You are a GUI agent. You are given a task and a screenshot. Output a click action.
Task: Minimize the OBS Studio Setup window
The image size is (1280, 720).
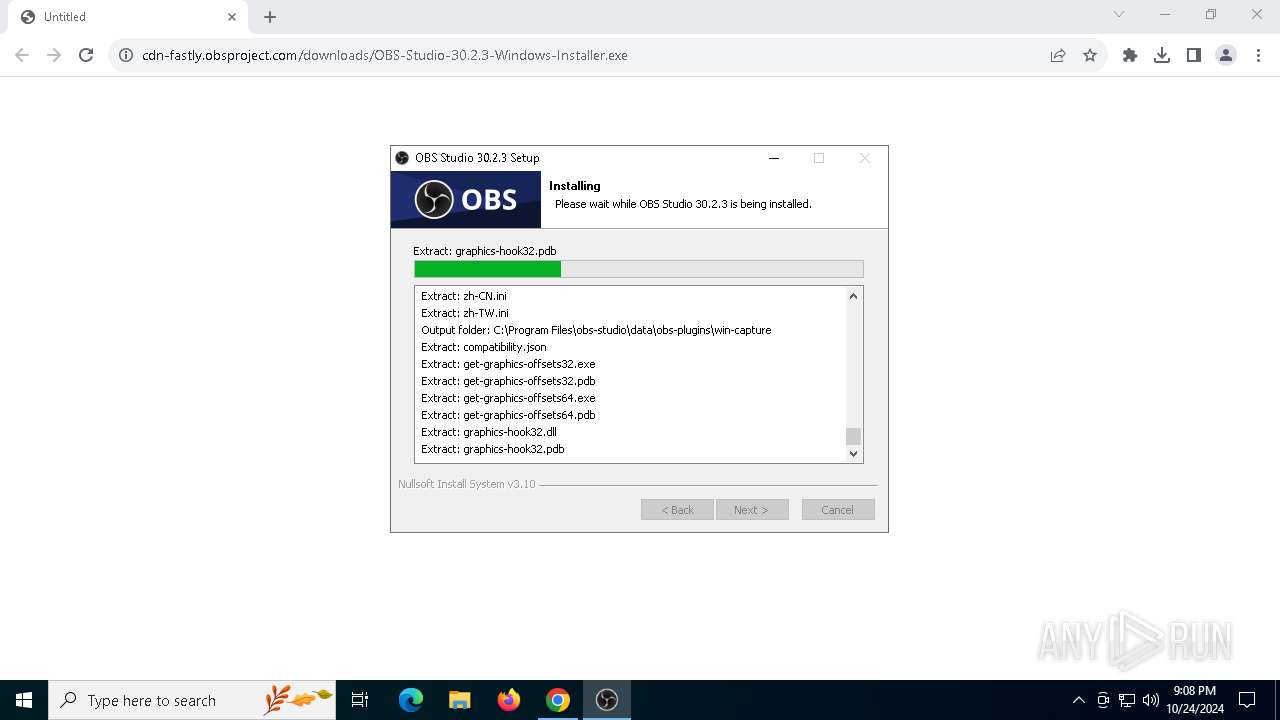774,158
